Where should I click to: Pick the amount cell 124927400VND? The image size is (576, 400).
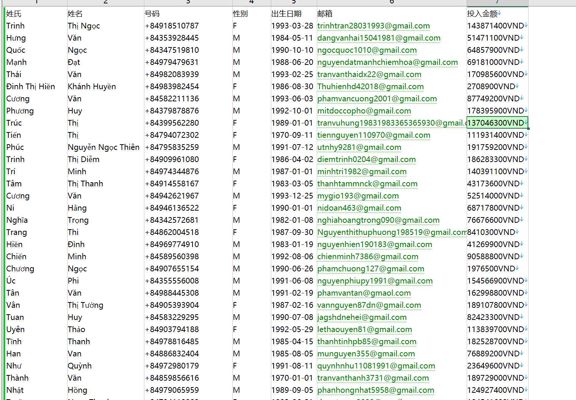tap(497, 390)
